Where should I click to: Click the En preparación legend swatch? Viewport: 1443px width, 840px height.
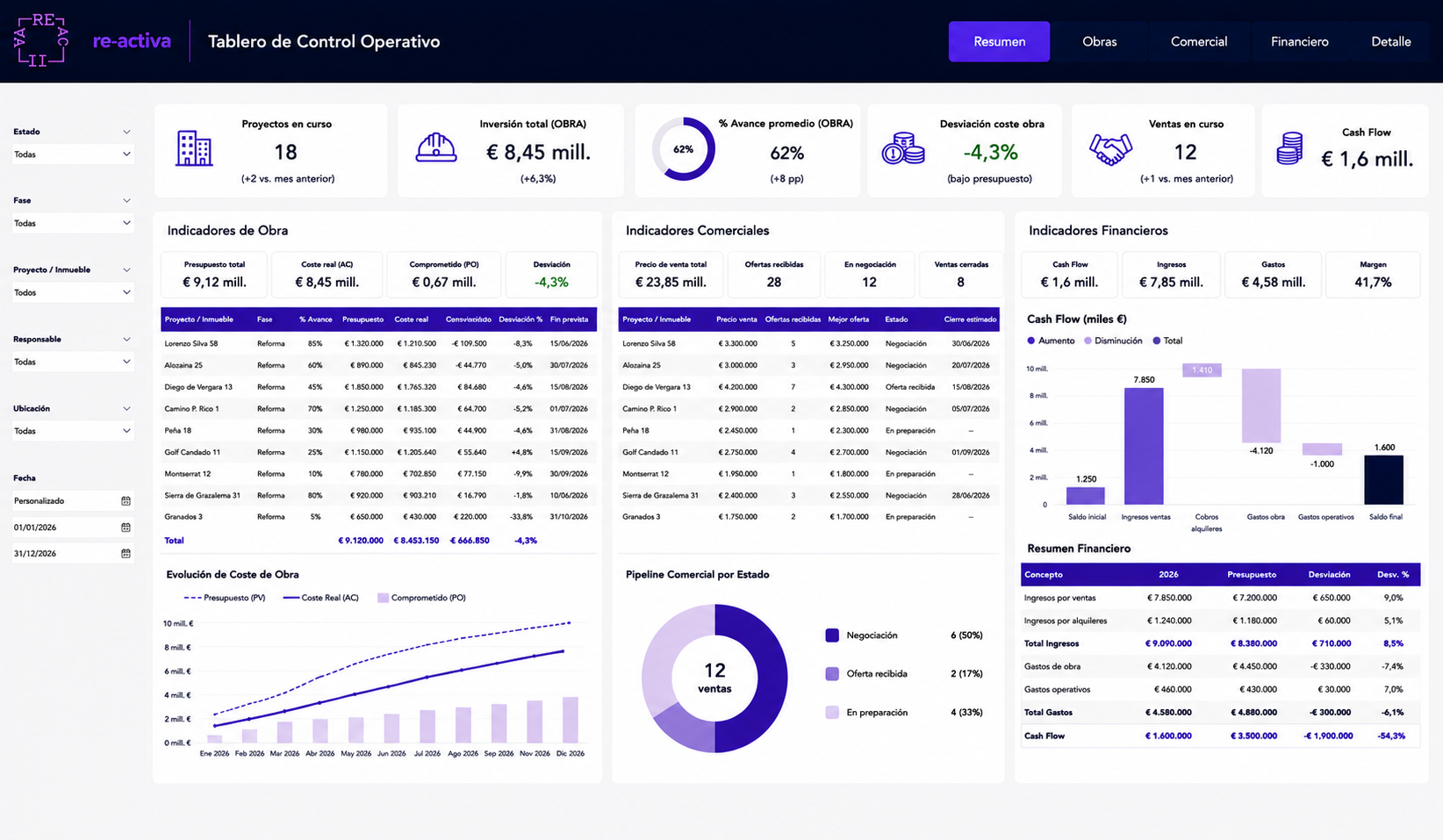point(832,713)
